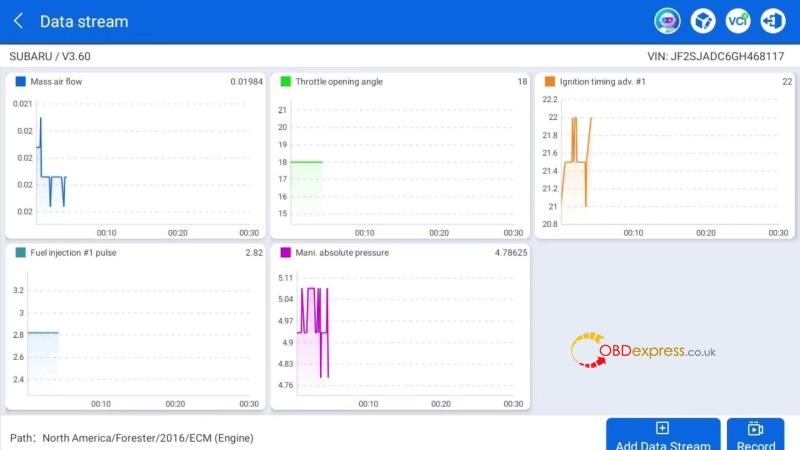Open the Throttle opening angle chart

(x=400, y=155)
